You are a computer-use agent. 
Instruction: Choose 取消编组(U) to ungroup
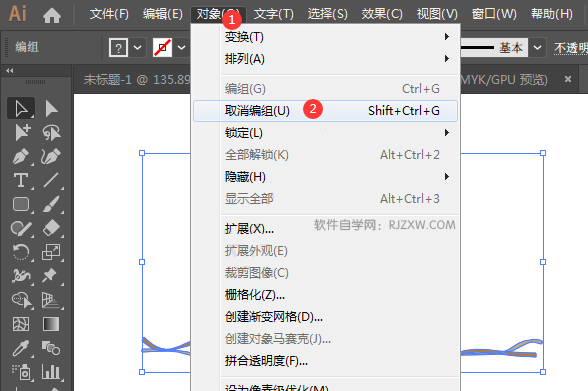[x=325, y=111]
